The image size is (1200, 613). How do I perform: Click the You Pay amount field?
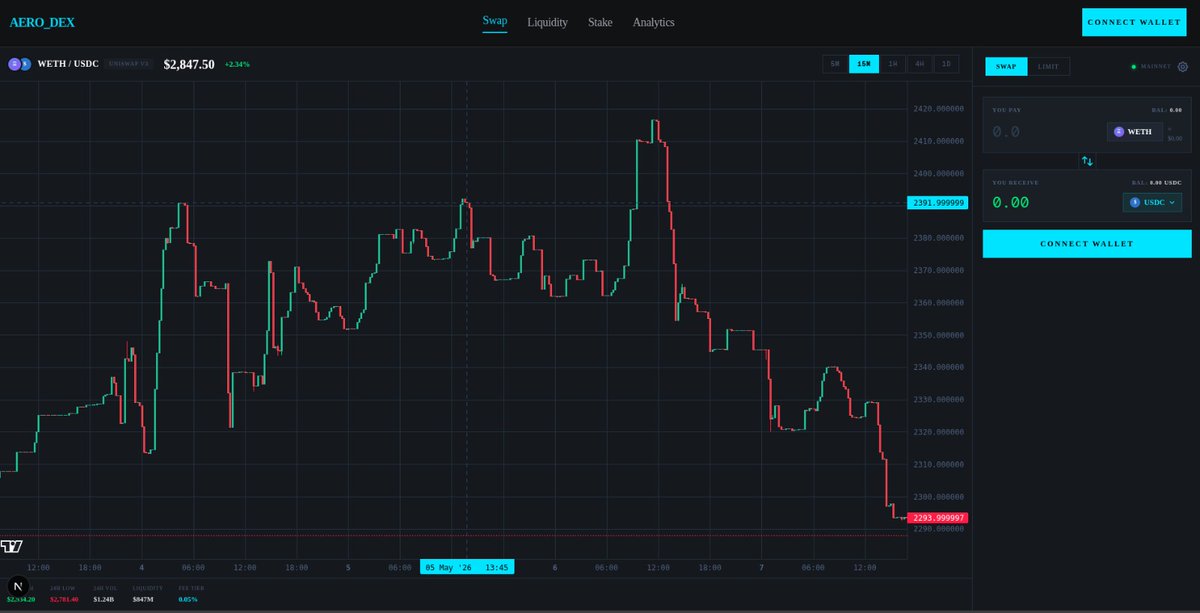[1045, 132]
